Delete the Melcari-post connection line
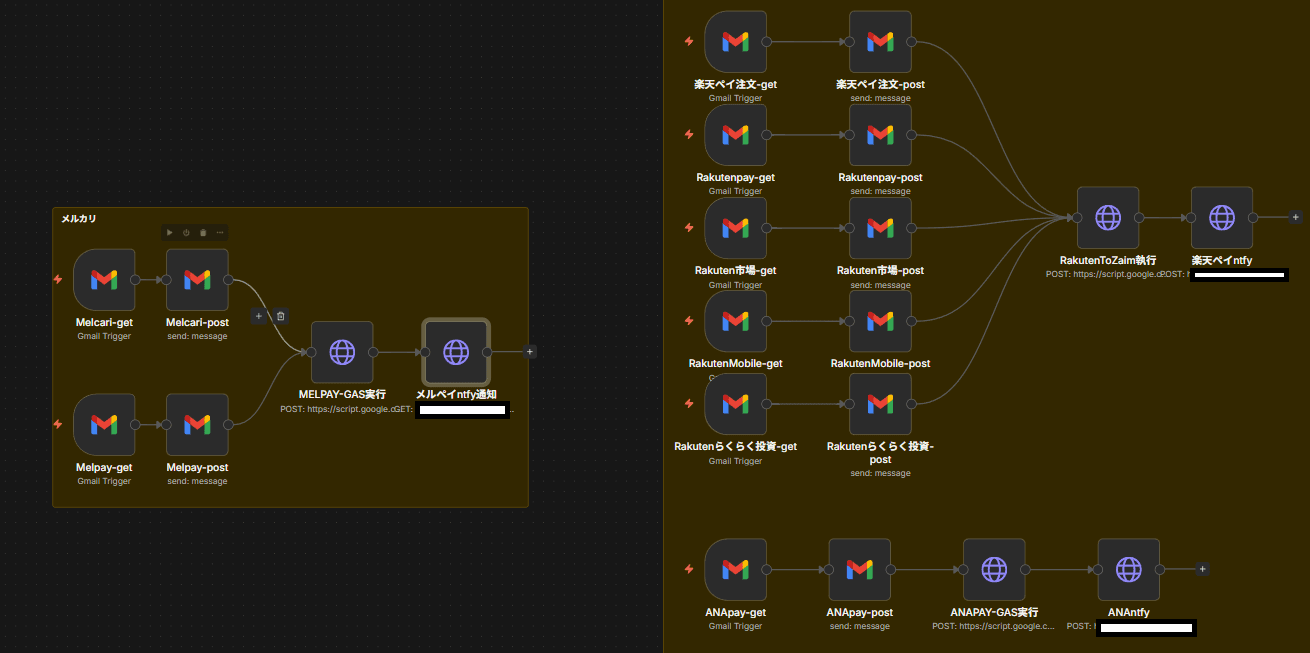1310x653 pixels. 281,316
